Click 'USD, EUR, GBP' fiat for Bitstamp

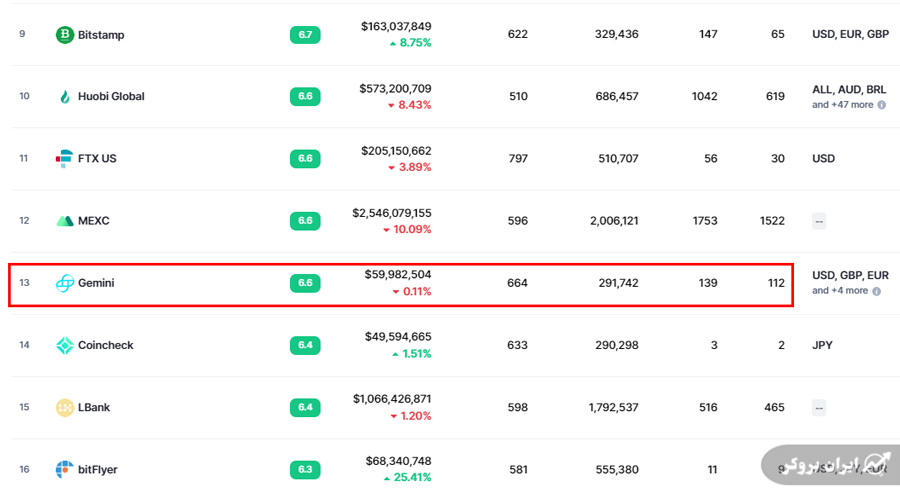[x=851, y=34]
